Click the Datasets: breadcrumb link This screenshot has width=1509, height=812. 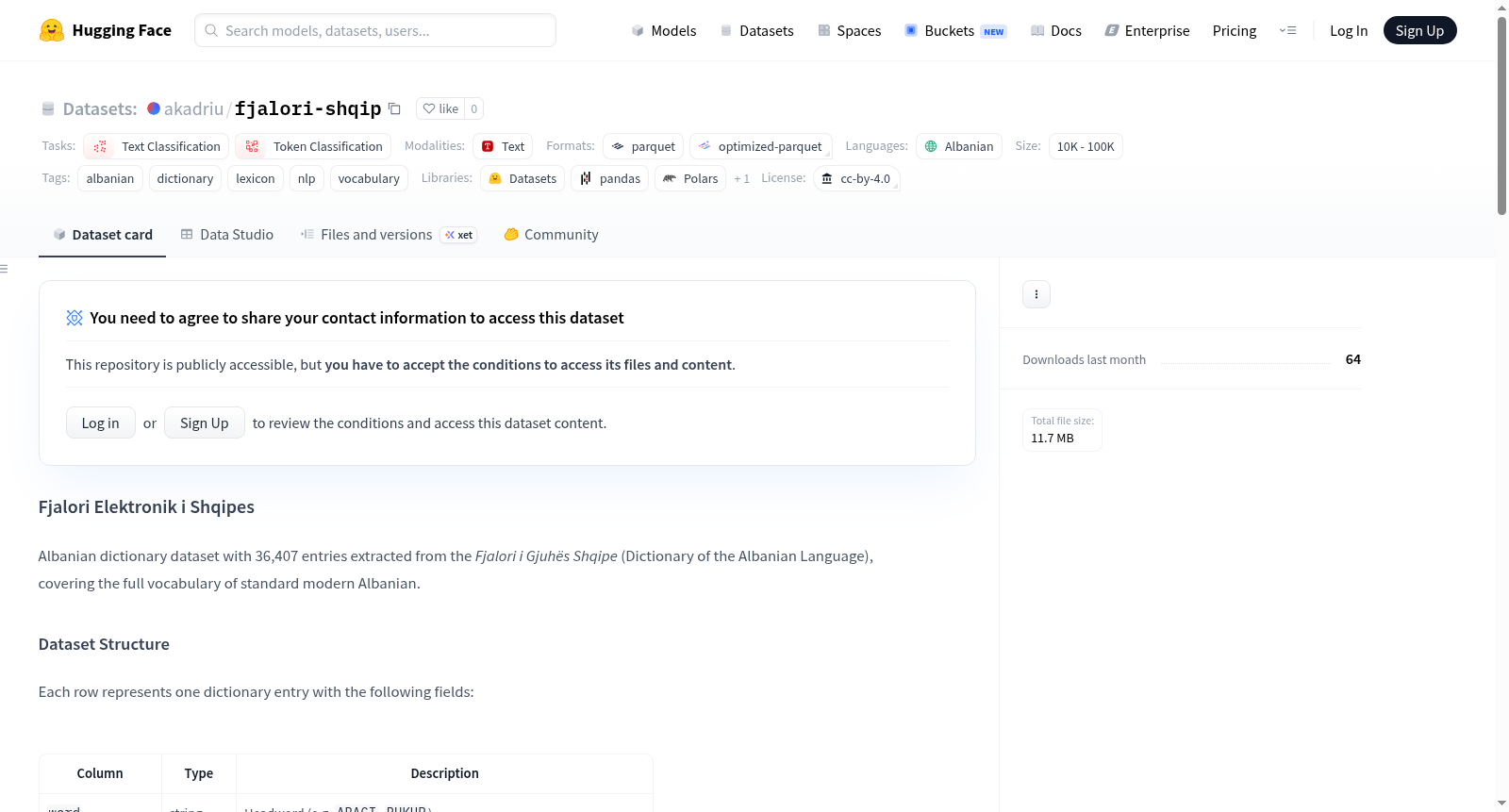pyautogui.click(x=100, y=108)
